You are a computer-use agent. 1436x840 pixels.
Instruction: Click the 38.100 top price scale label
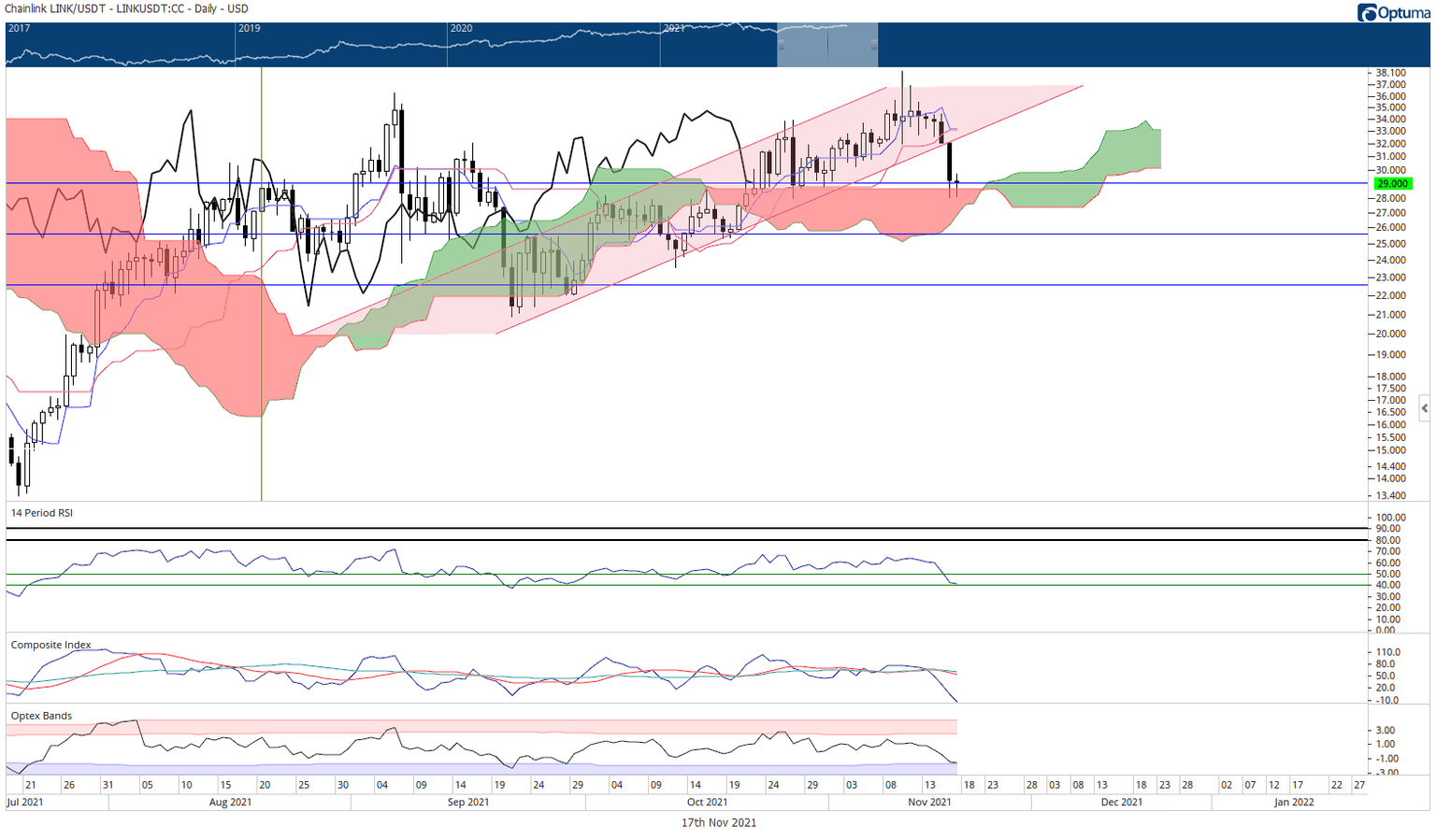click(x=1390, y=73)
